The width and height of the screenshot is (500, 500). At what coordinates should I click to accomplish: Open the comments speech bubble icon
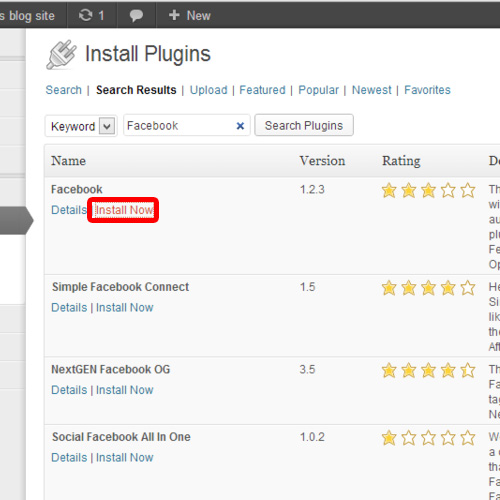(136, 16)
